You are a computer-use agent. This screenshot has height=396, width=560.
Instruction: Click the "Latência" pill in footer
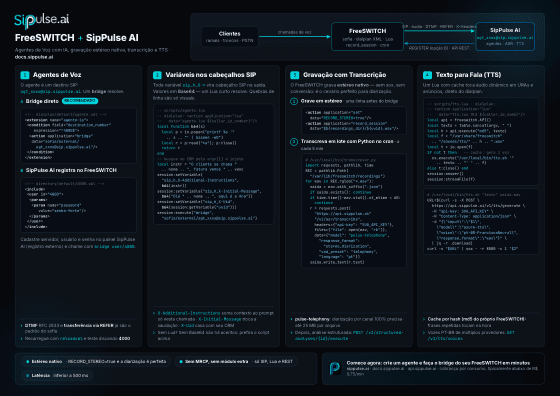click(x=57, y=376)
